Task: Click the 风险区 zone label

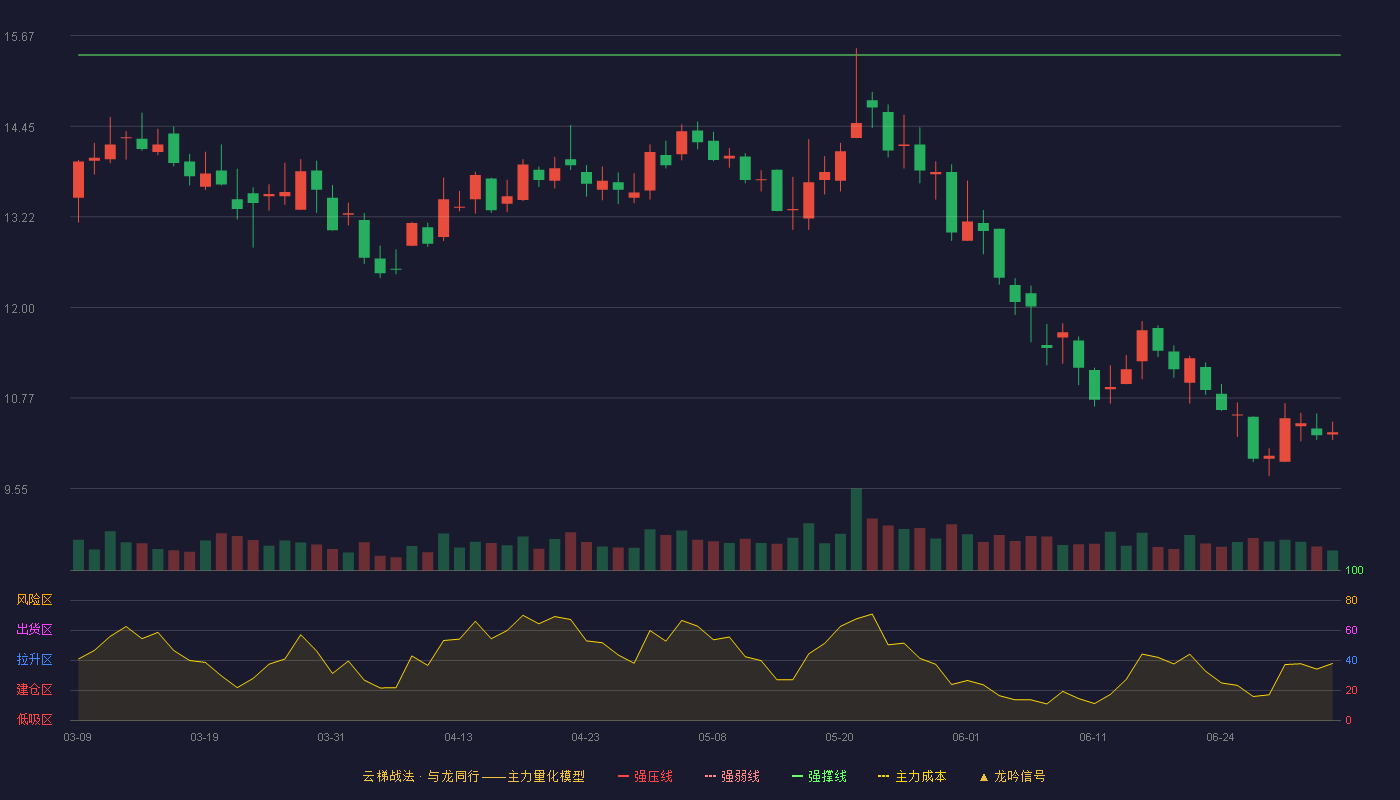Action: coord(34,600)
